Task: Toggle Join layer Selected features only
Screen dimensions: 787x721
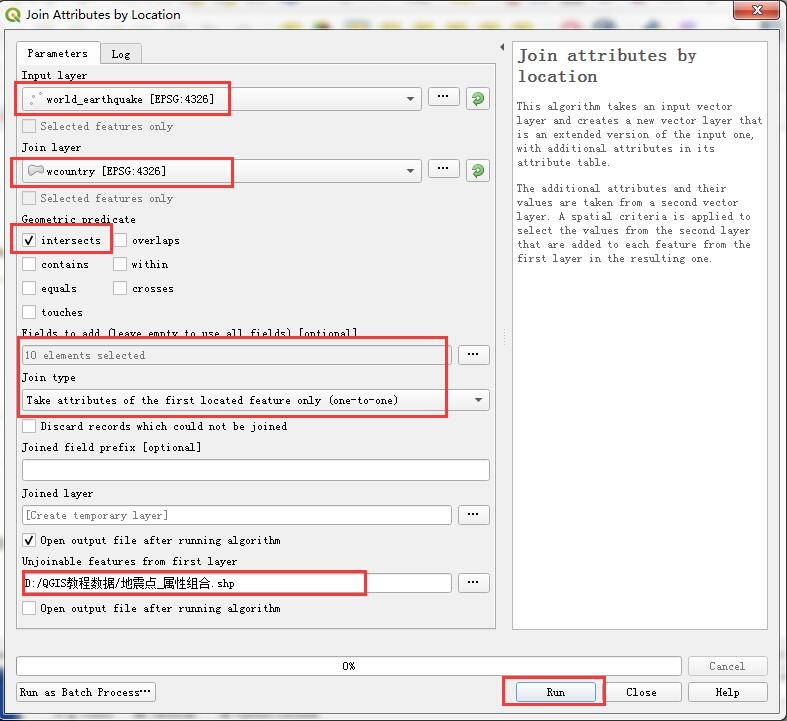Action: click(29, 198)
